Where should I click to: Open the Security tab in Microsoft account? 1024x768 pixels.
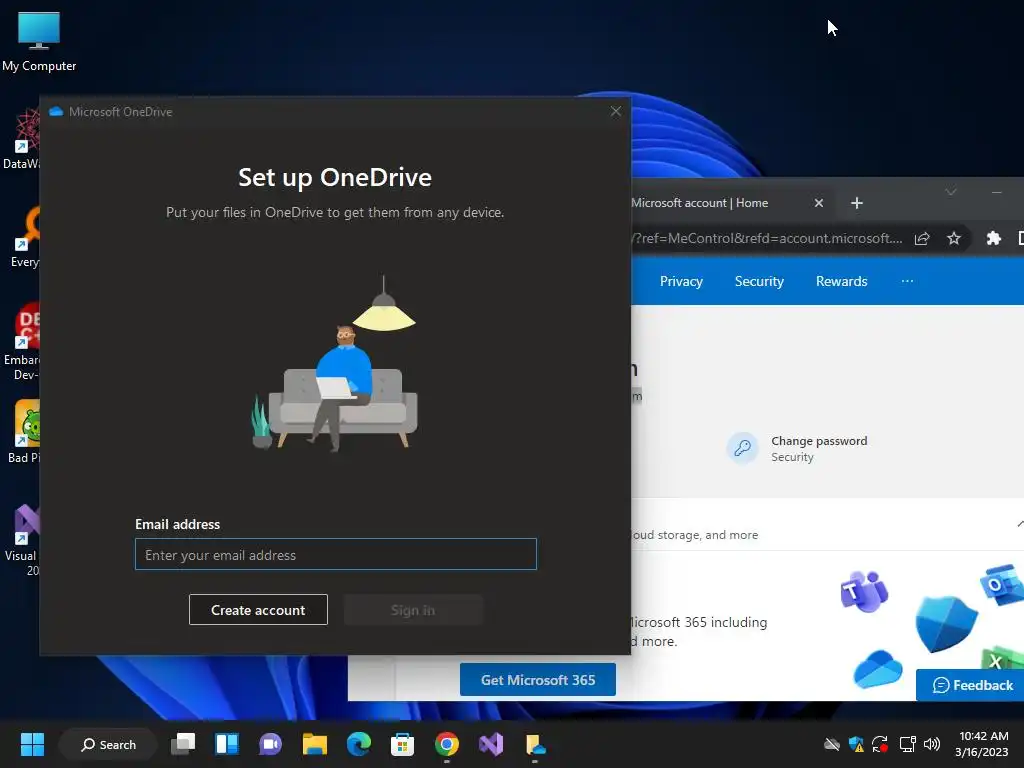coord(758,281)
